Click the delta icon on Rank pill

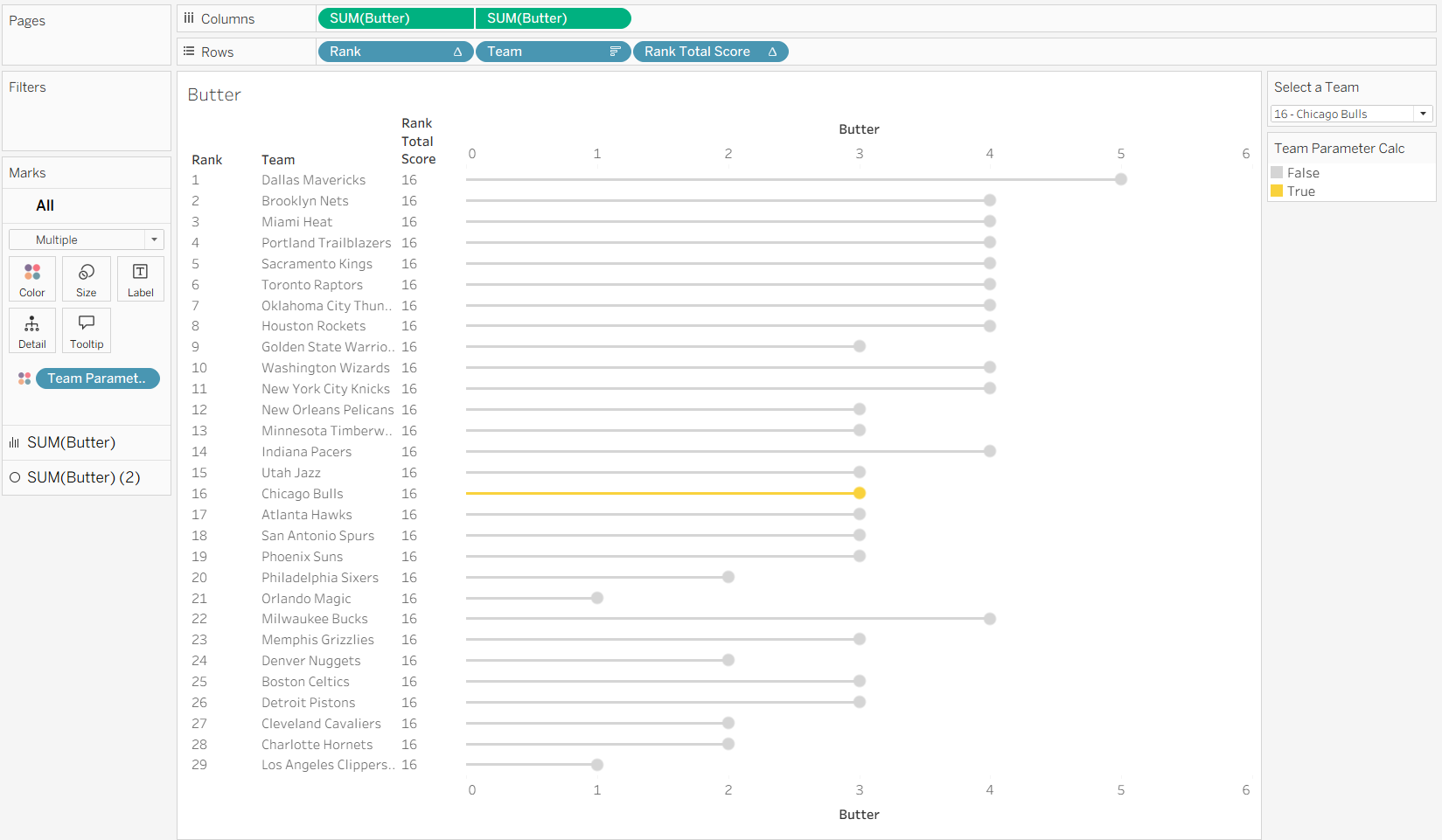pyautogui.click(x=457, y=52)
